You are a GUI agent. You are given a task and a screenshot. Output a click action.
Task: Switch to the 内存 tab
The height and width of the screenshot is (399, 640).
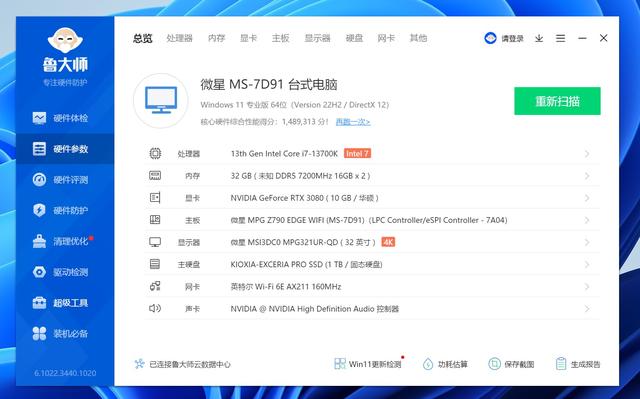point(216,38)
